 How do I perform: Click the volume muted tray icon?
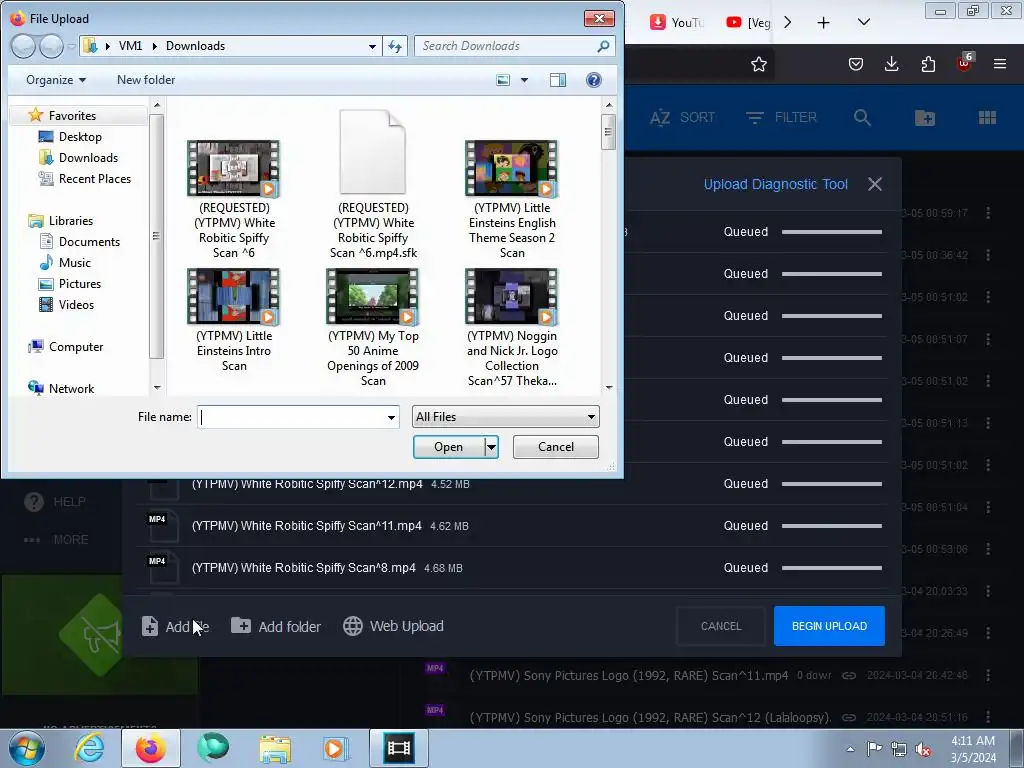923,750
